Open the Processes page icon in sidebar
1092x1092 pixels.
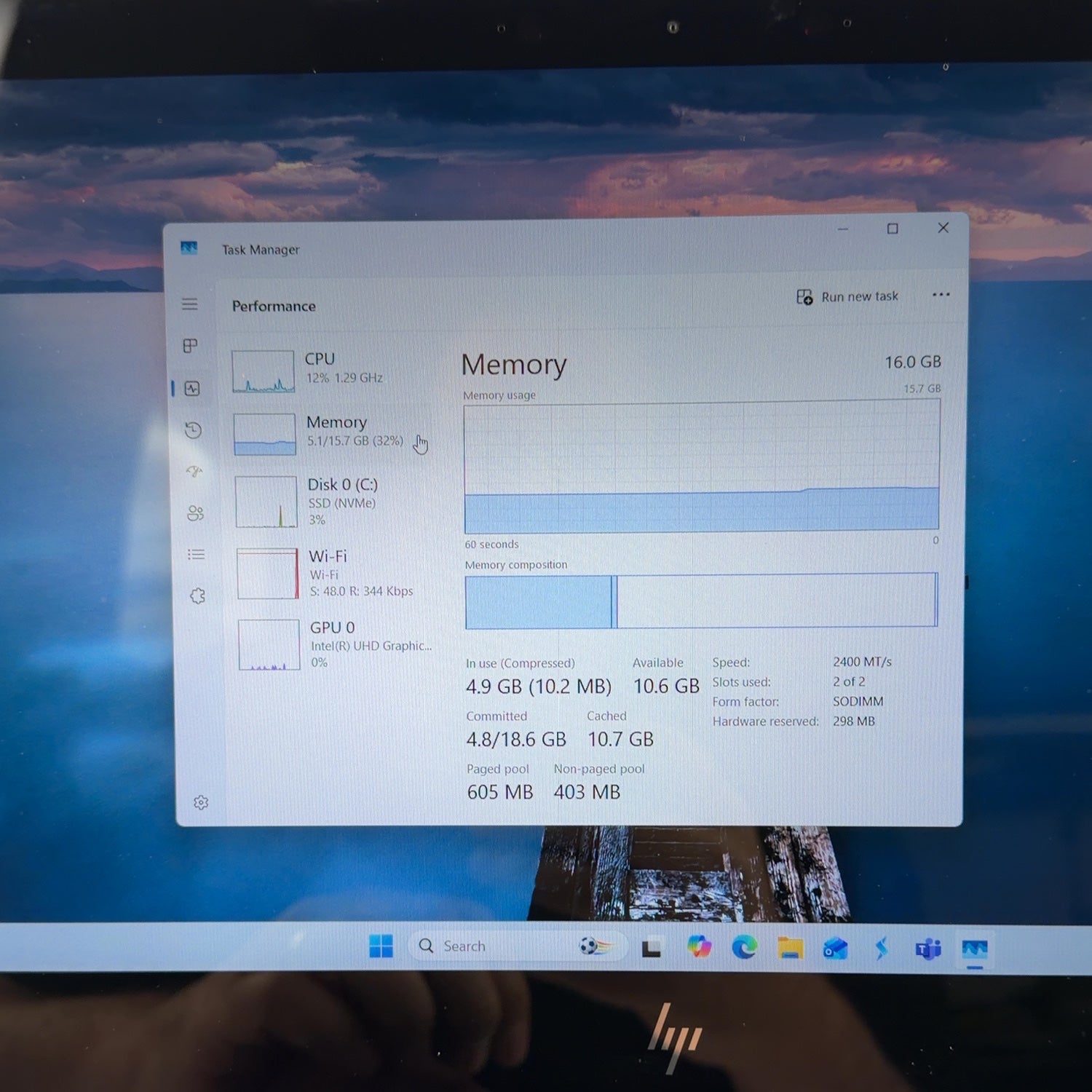pyautogui.click(x=190, y=346)
